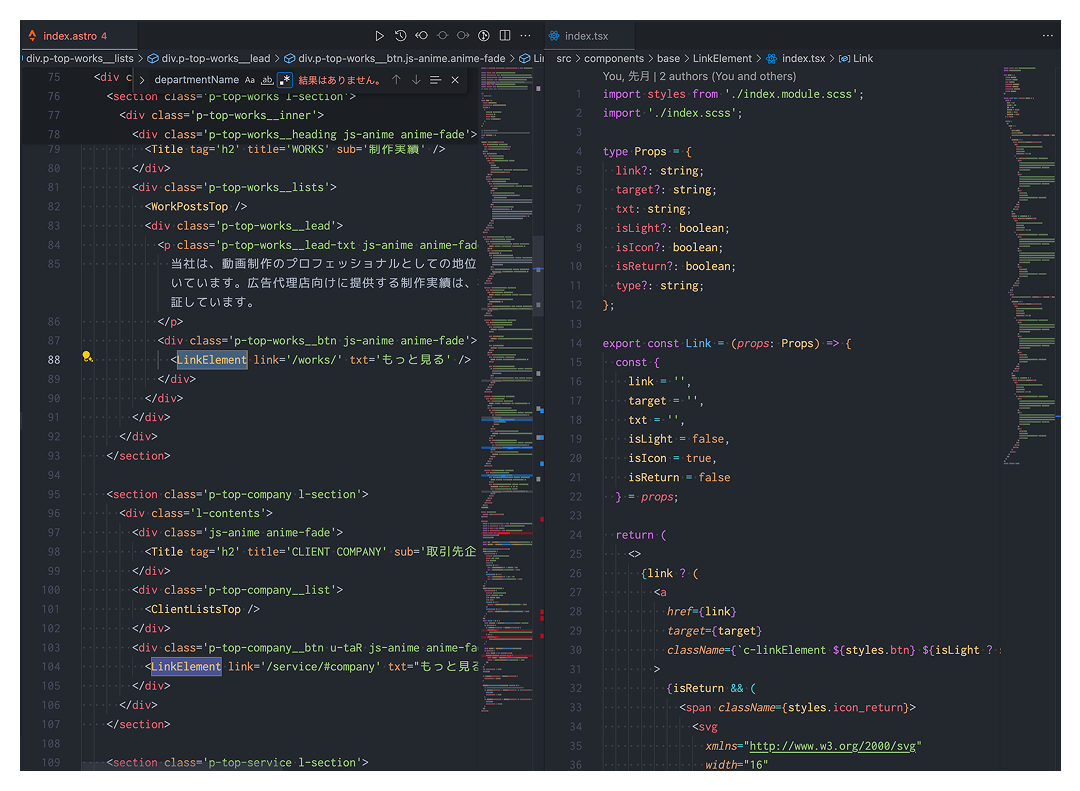The height and width of the screenshot is (791, 1080).
Task: Disable regular expression search toggle
Action: click(x=285, y=80)
